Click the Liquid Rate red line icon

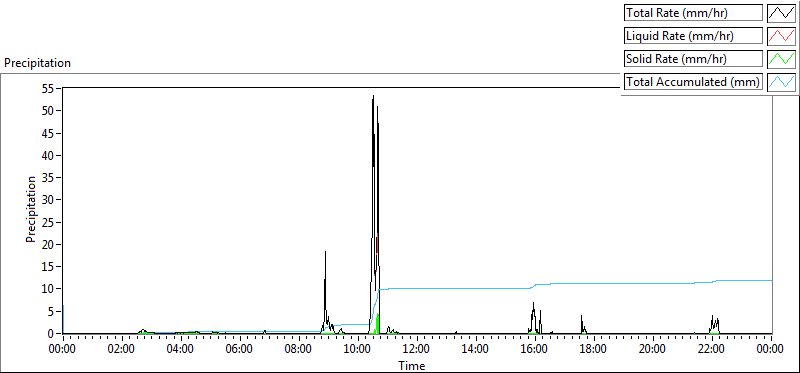[781, 36]
